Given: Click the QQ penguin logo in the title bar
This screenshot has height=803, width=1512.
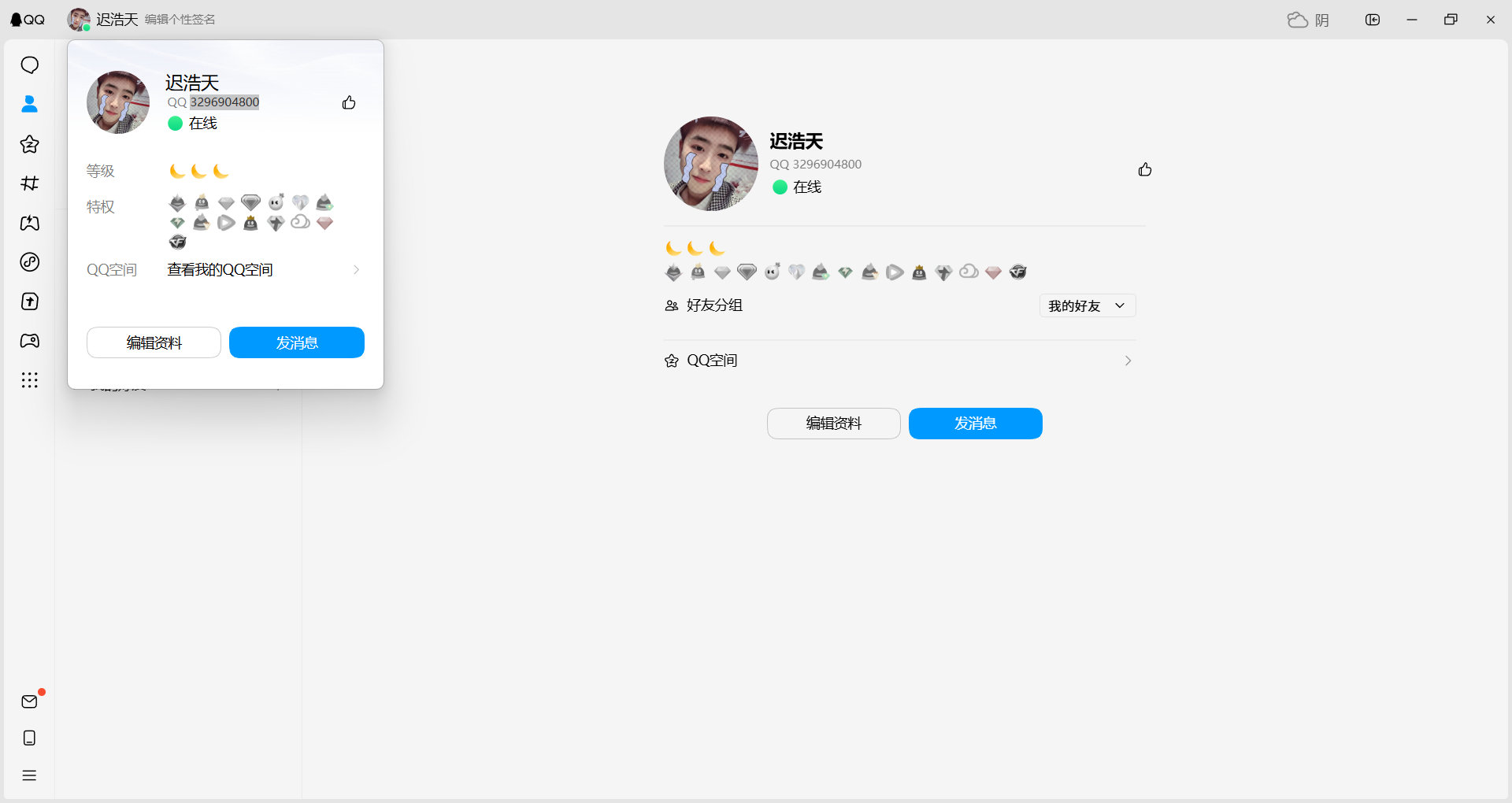Looking at the screenshot, I should (x=28, y=20).
